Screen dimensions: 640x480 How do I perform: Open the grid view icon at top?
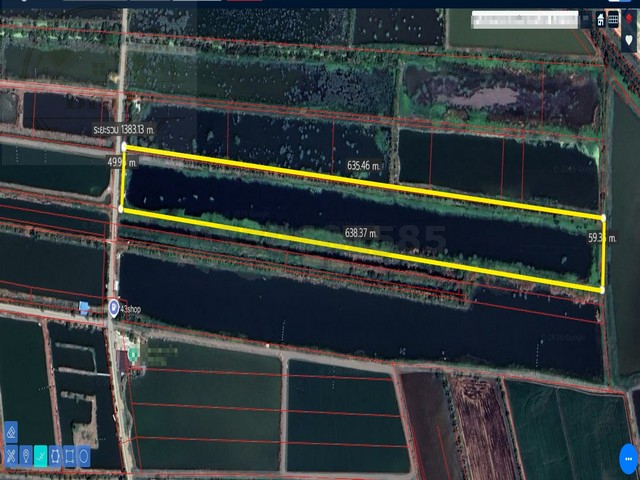tap(613, 19)
